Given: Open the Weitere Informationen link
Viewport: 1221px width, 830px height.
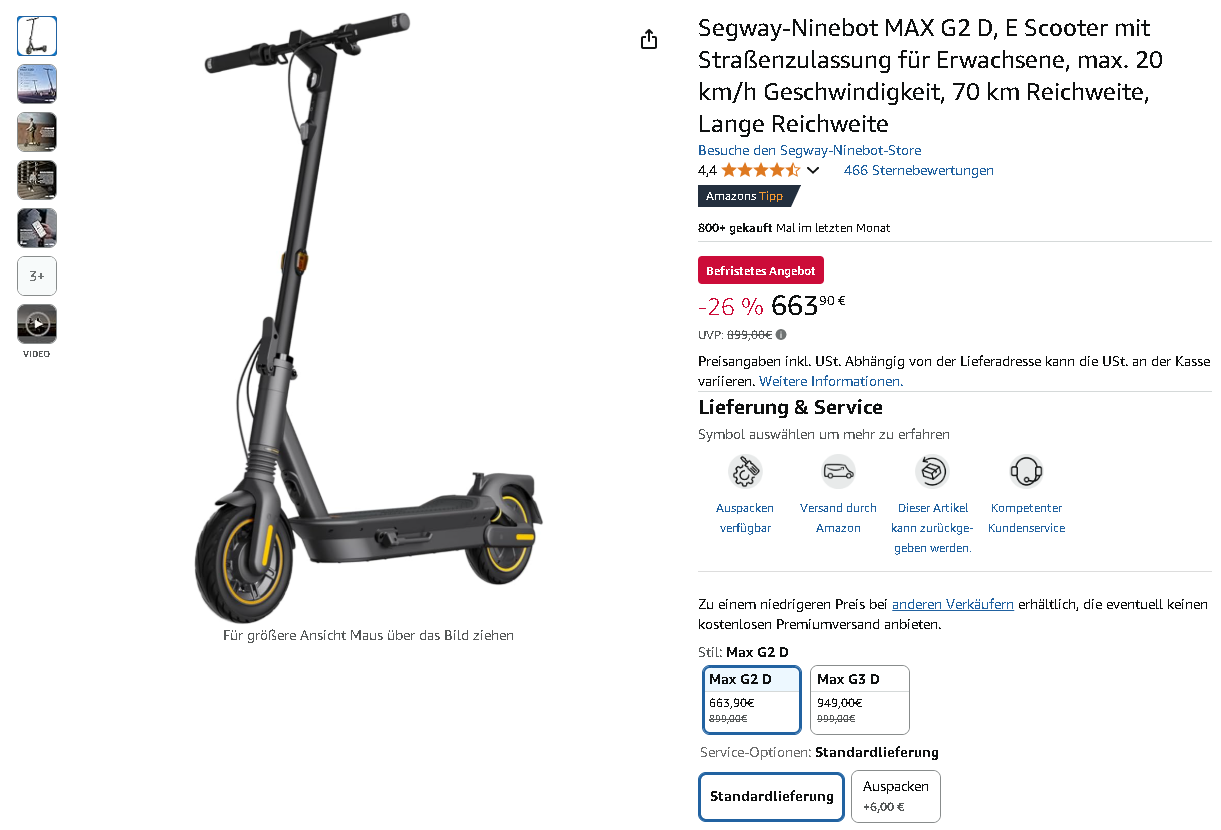Looking at the screenshot, I should pyautogui.click(x=831, y=381).
